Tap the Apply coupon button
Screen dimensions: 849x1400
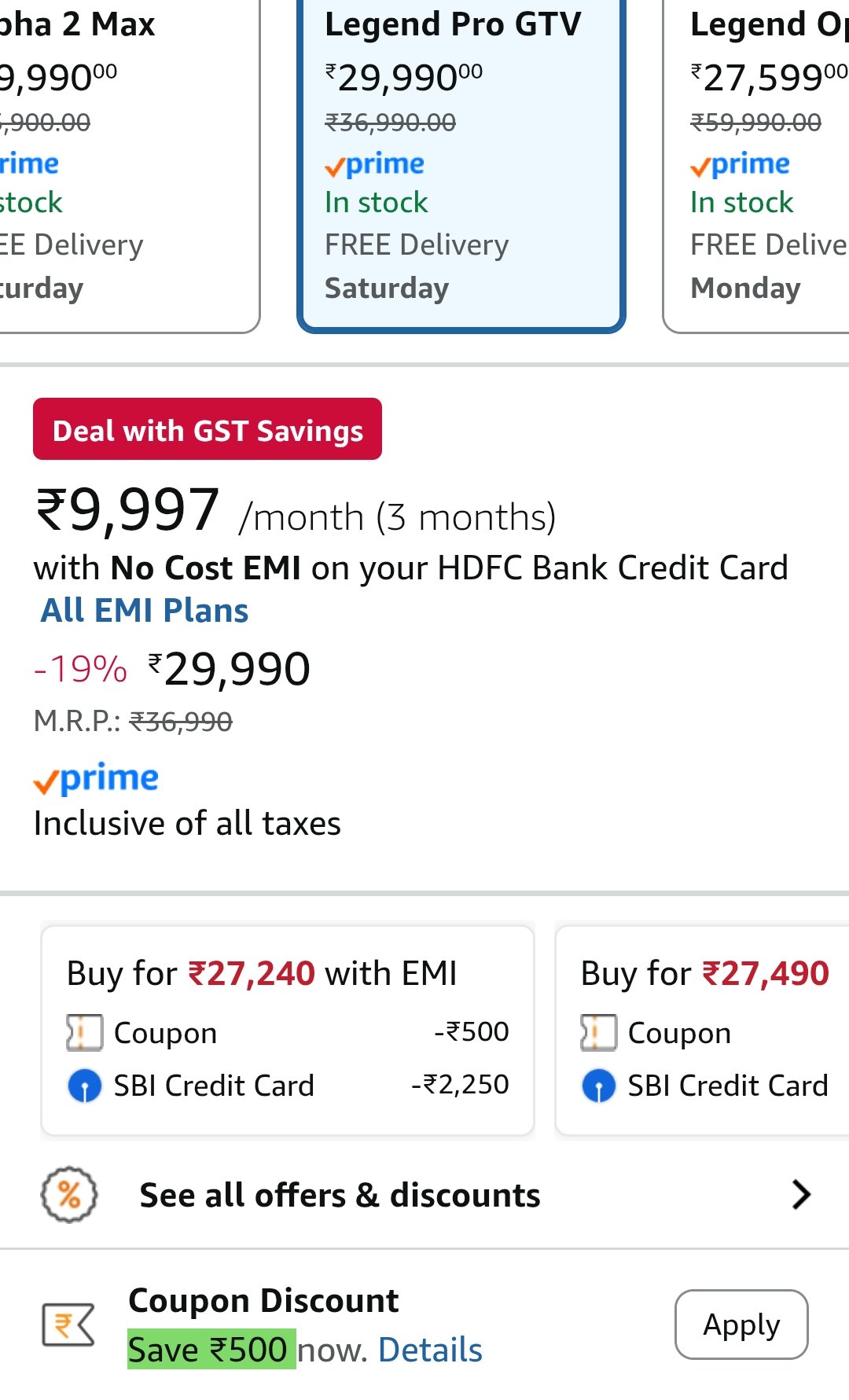[x=741, y=1325]
